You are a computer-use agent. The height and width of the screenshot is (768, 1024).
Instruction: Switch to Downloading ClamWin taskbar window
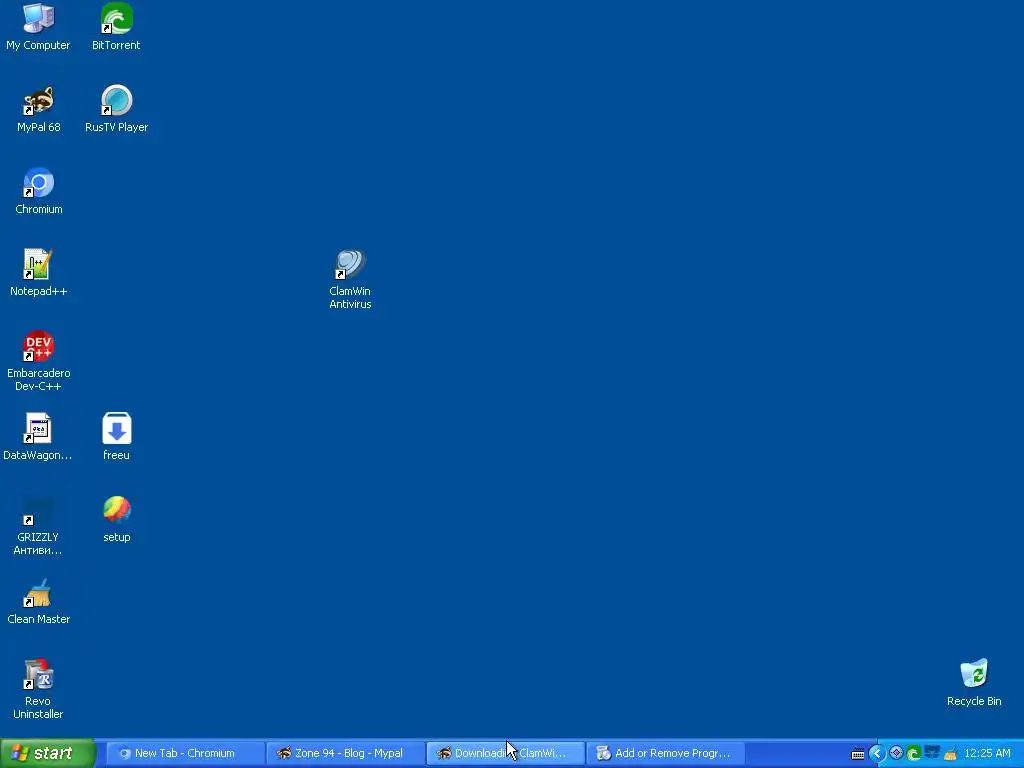point(505,753)
